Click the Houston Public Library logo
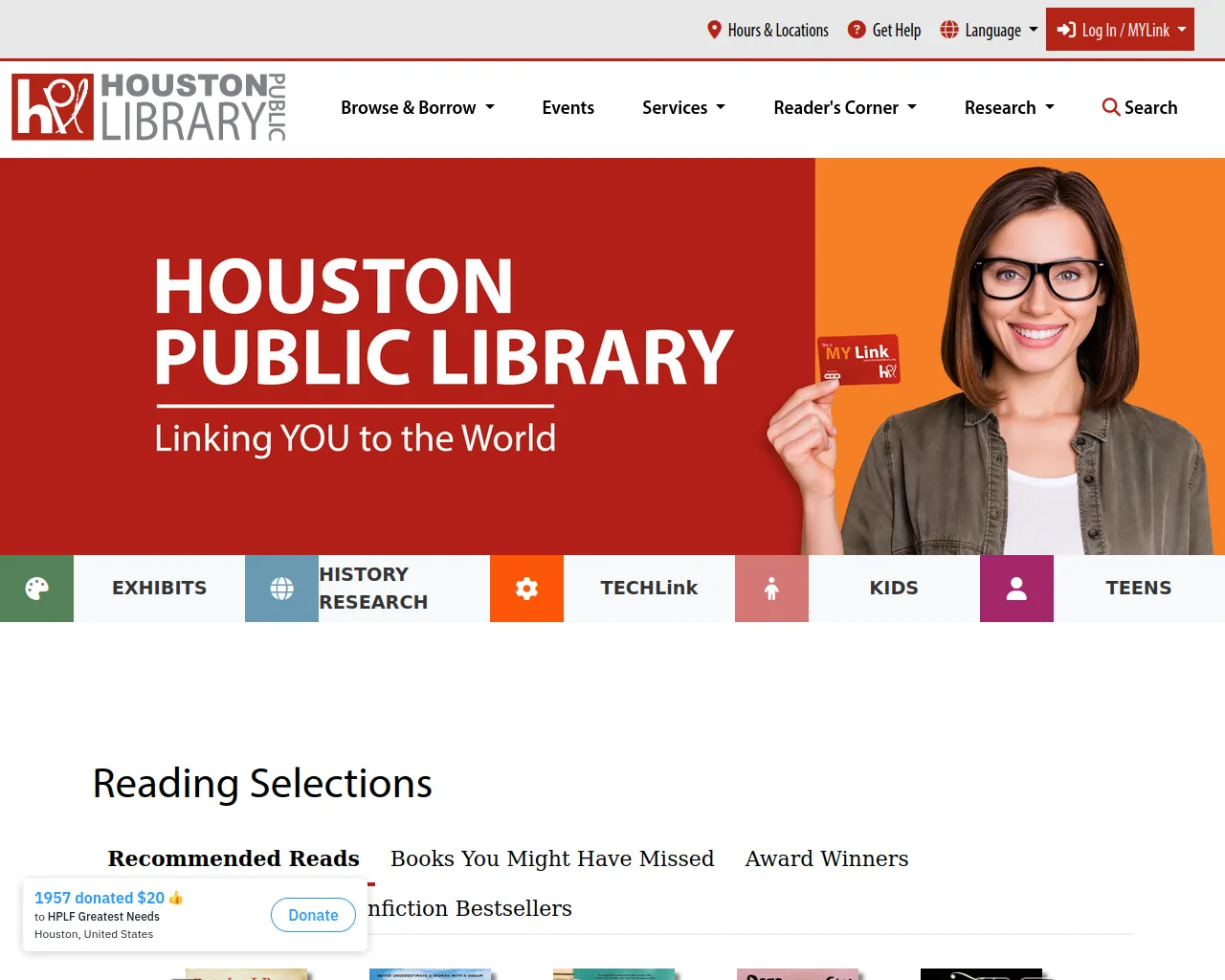 (149, 107)
